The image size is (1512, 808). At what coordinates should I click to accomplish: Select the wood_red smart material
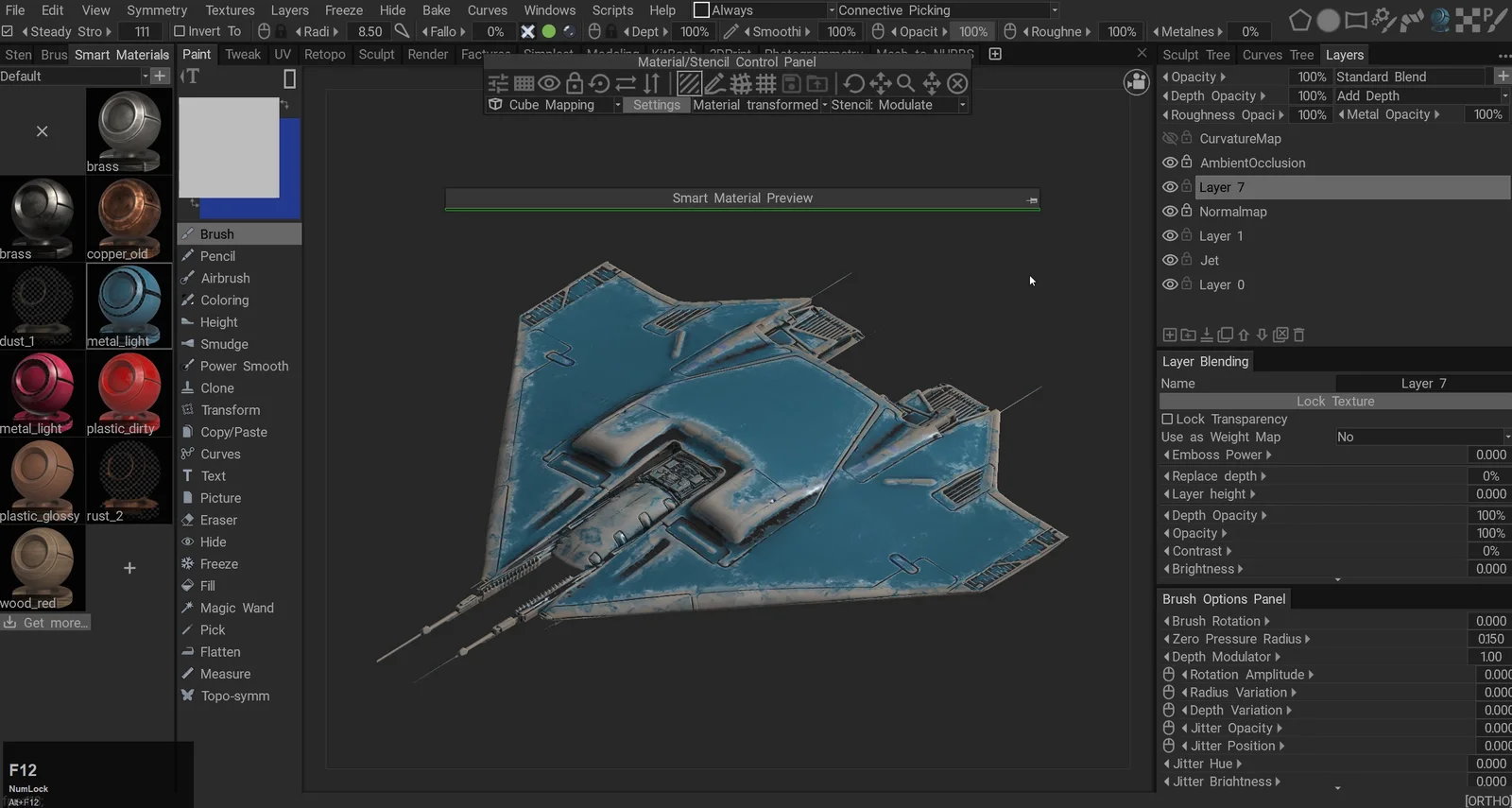click(43, 569)
